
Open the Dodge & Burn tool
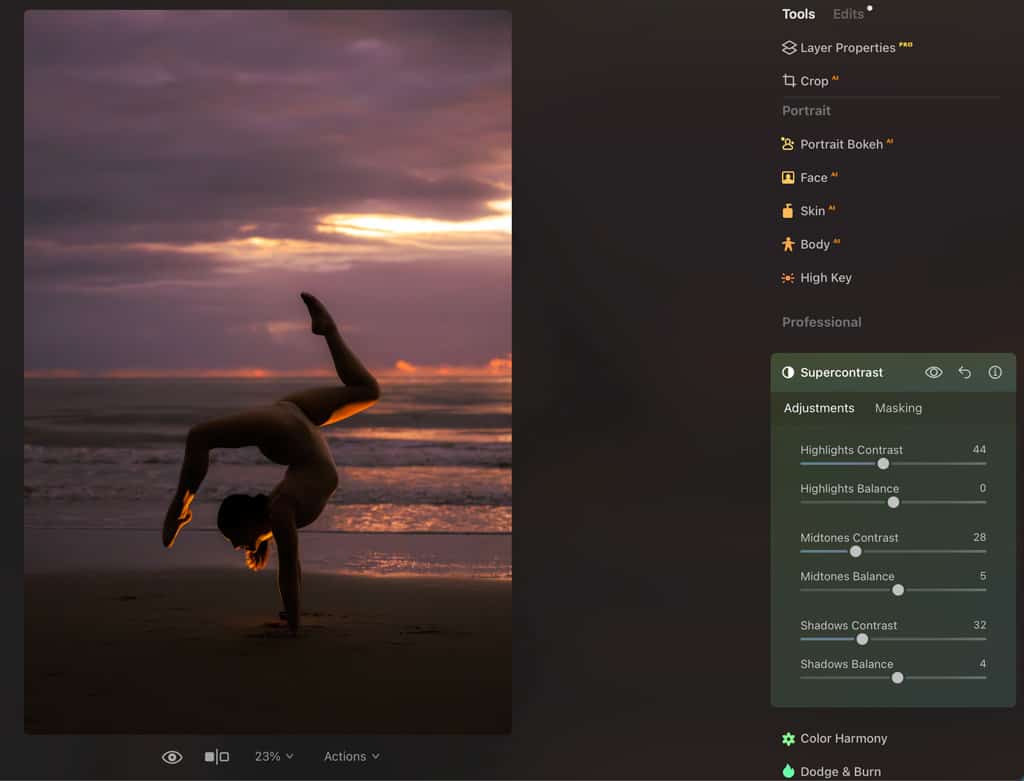coord(840,771)
